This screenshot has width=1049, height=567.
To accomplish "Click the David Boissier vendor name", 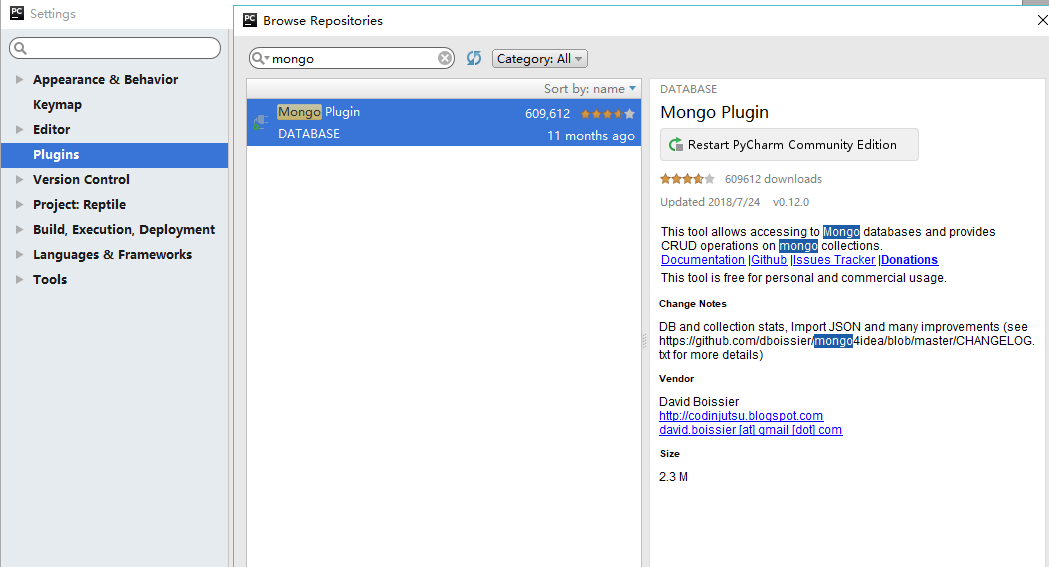I will [x=699, y=401].
